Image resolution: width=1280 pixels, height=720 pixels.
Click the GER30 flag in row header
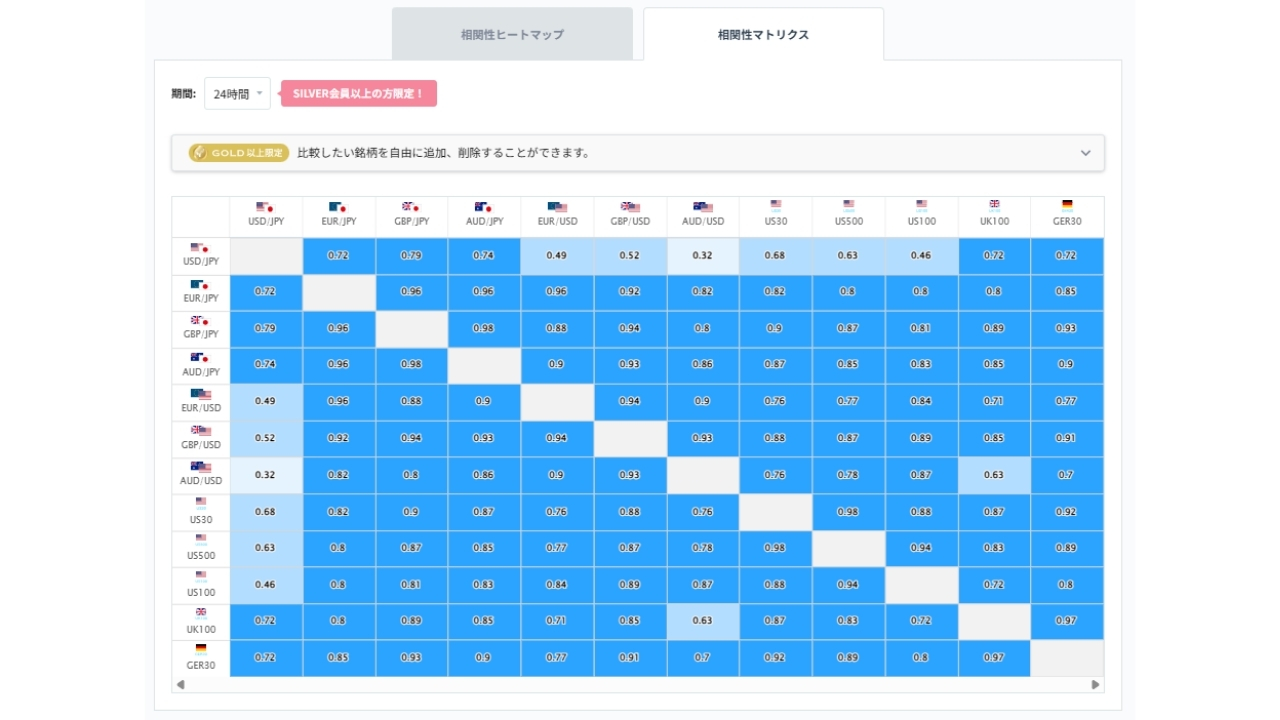201,649
